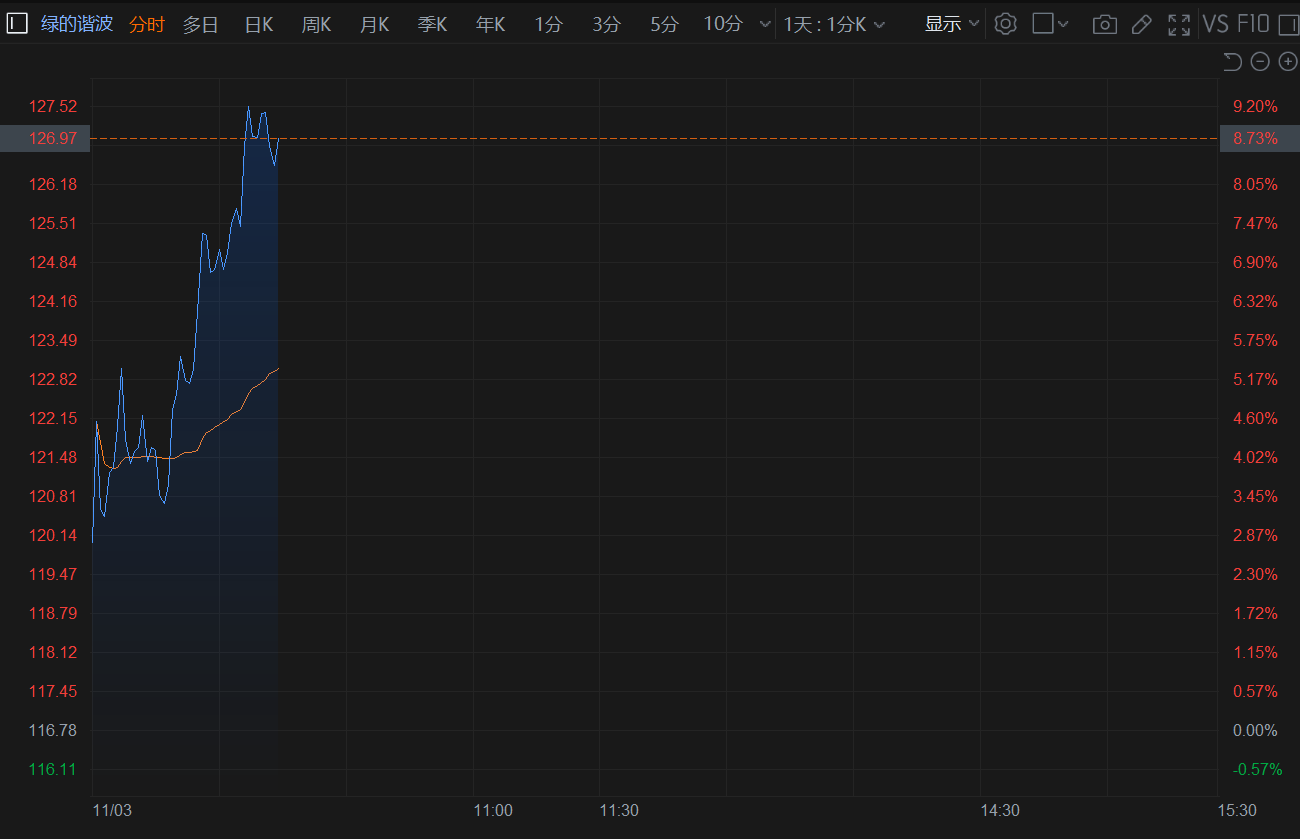The width and height of the screenshot is (1300, 839).
Task: Switch to the 日K tab
Action: [x=259, y=24]
